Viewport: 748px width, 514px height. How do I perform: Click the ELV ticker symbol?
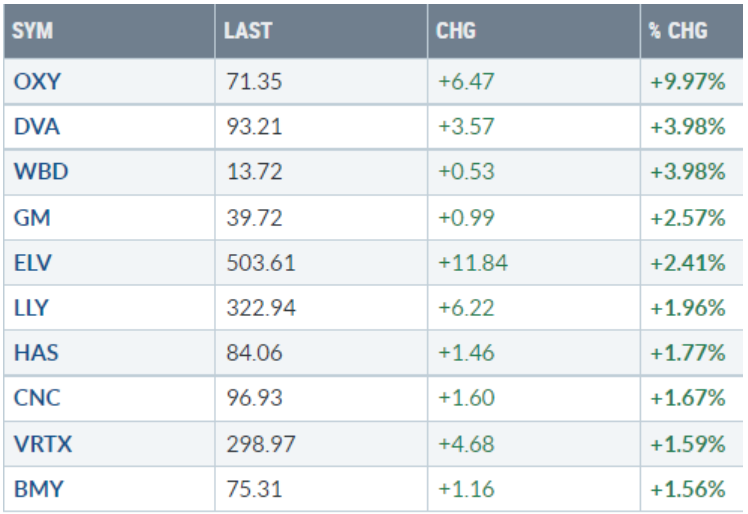pyautogui.click(x=34, y=263)
